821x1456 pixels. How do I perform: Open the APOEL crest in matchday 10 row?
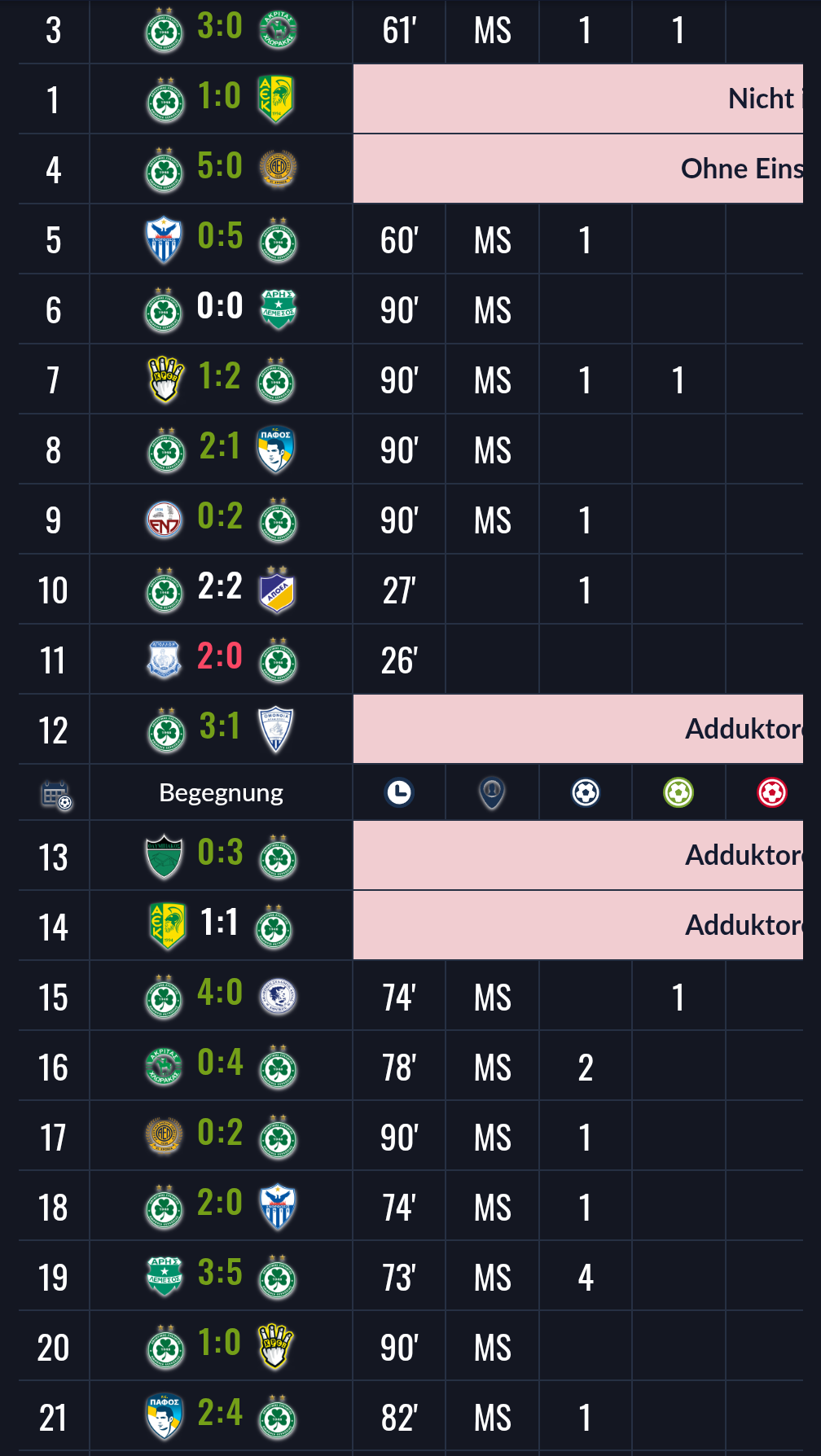point(277,590)
